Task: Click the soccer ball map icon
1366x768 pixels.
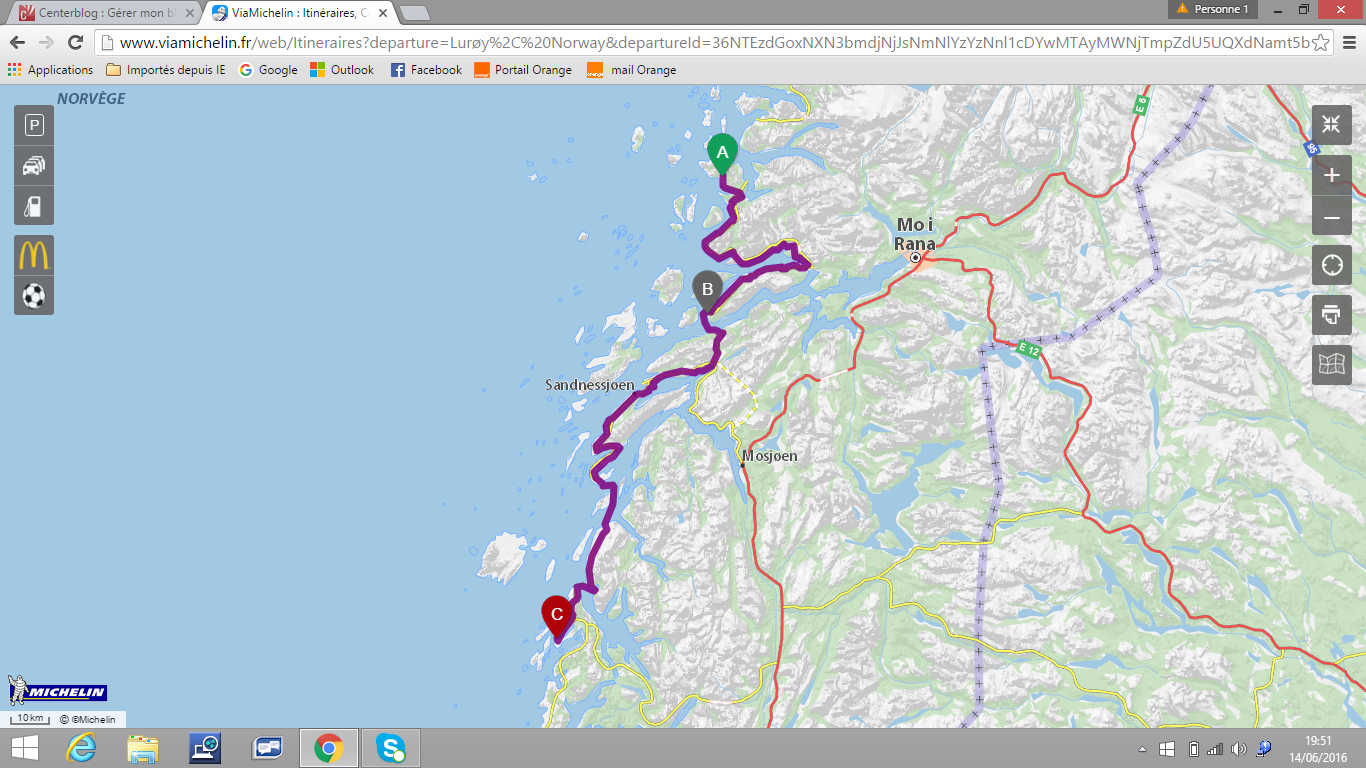Action: [34, 296]
